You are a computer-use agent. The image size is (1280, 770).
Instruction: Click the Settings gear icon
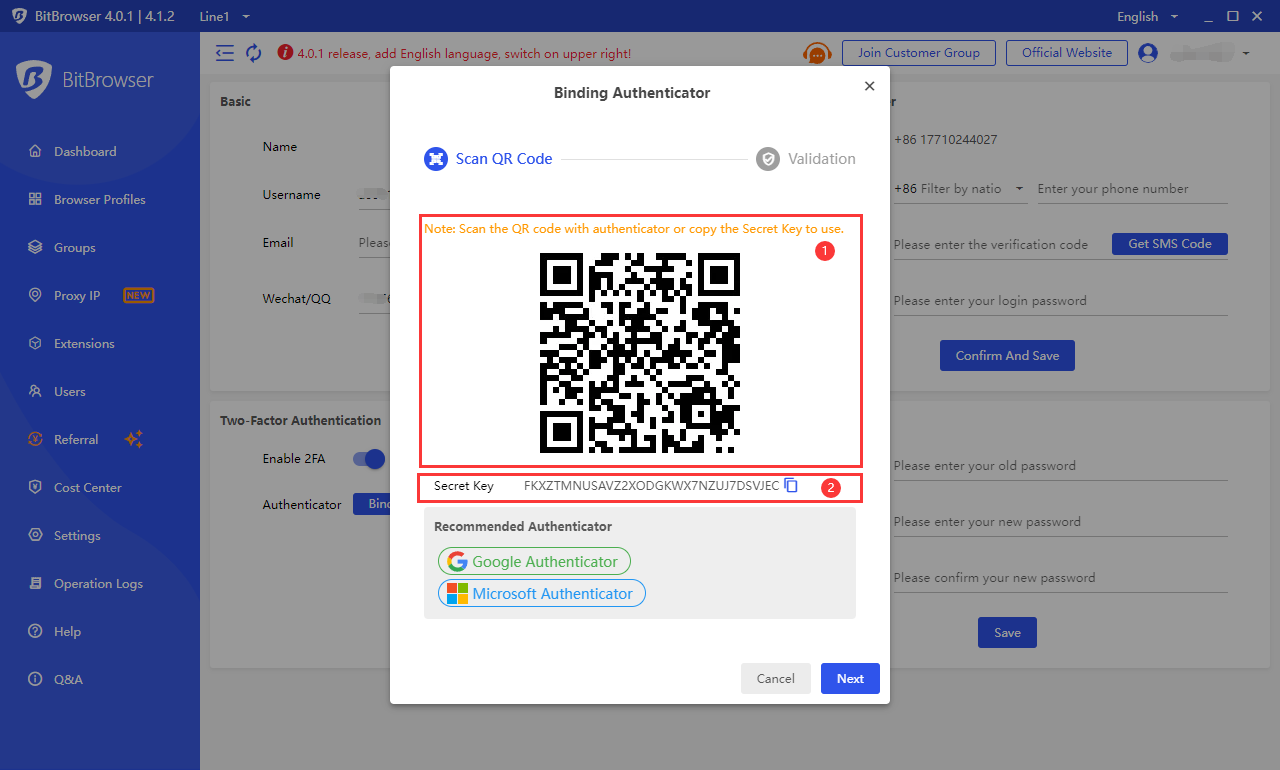[x=35, y=535]
